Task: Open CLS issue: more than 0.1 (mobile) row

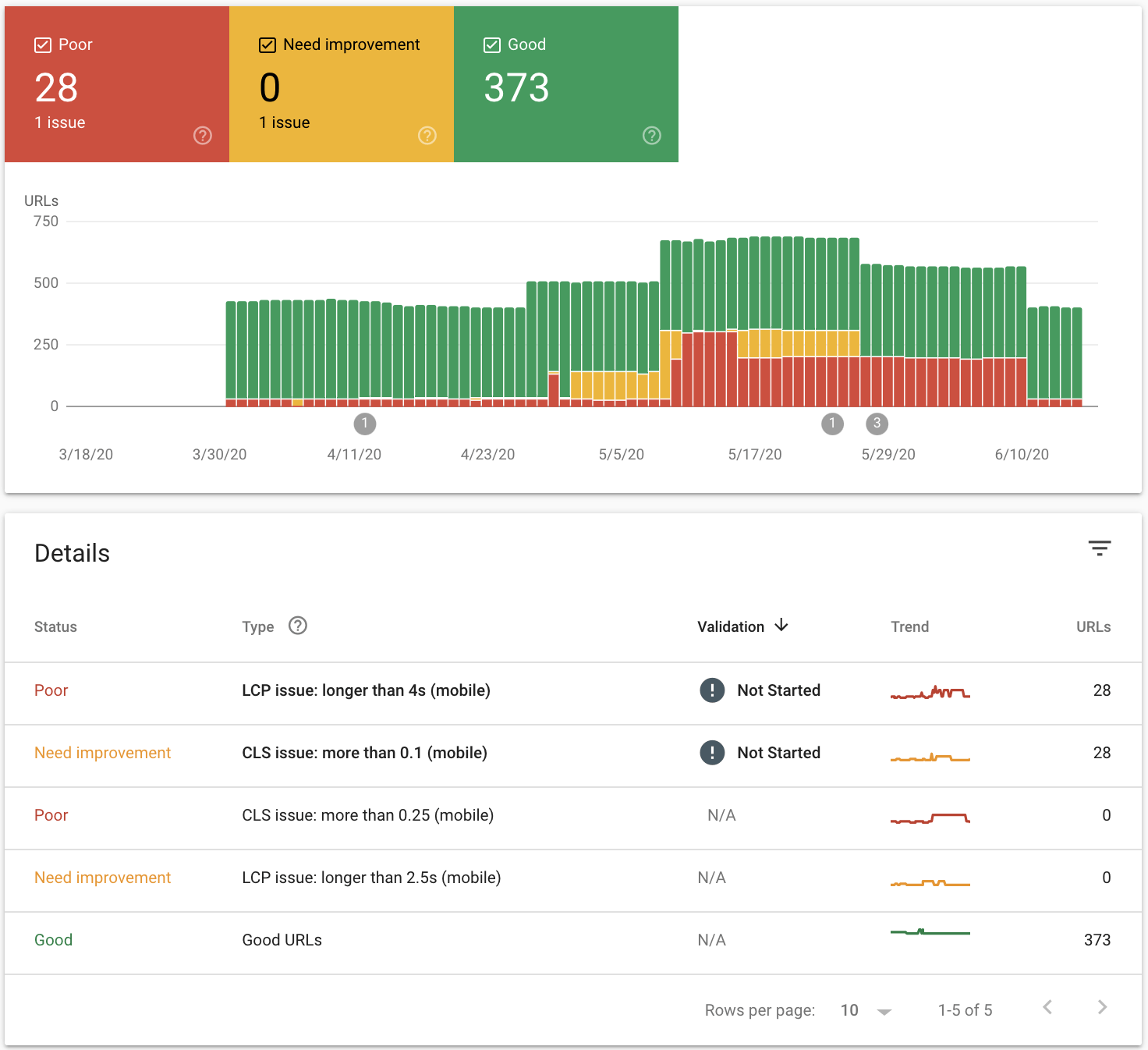Action: point(573,756)
